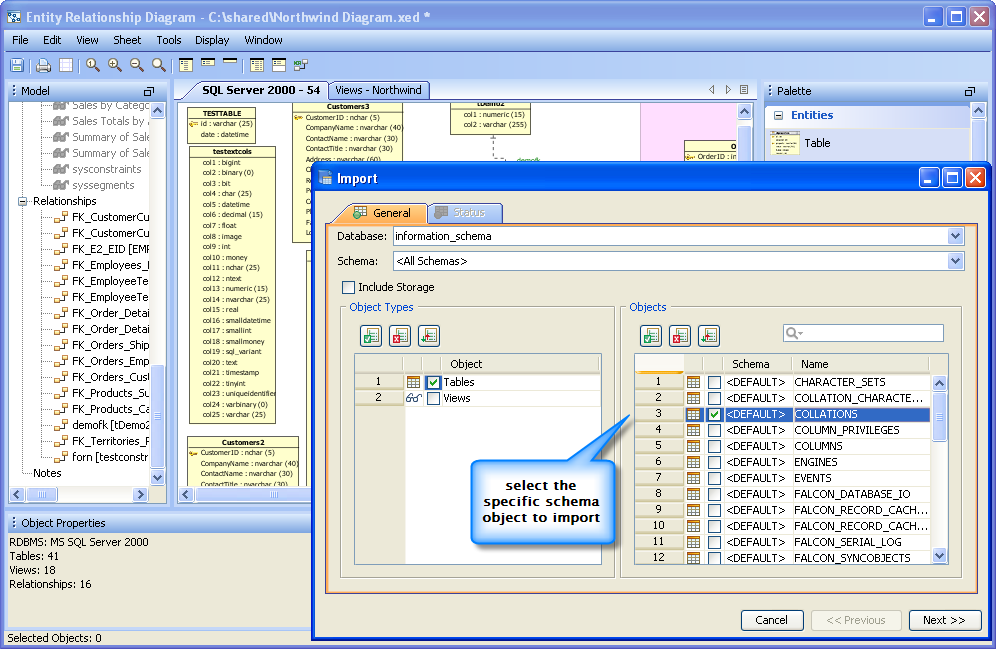Check the COLUMNS checkbox
The image size is (996, 649).
coord(714,446)
